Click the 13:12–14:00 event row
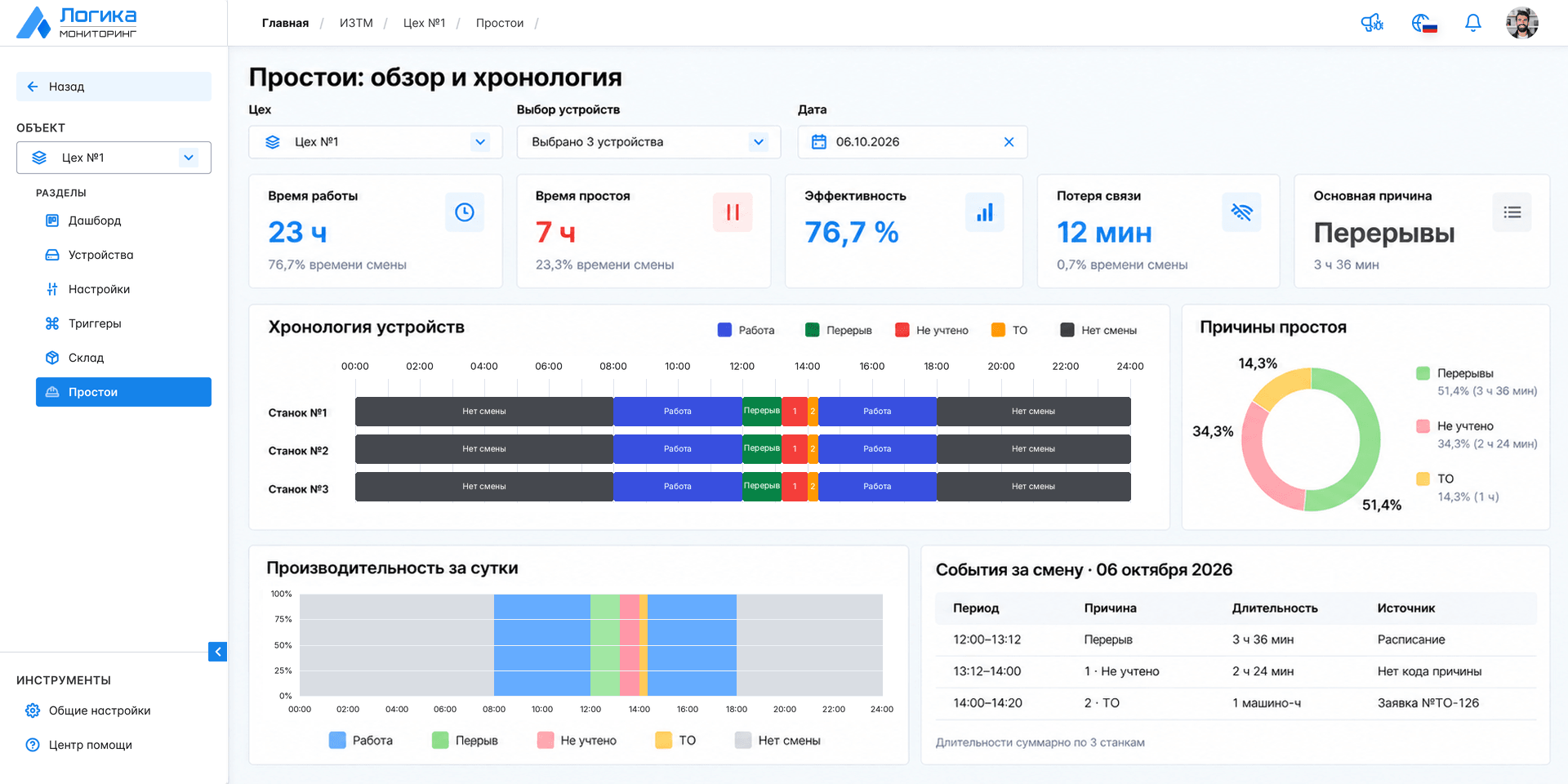 1236,671
